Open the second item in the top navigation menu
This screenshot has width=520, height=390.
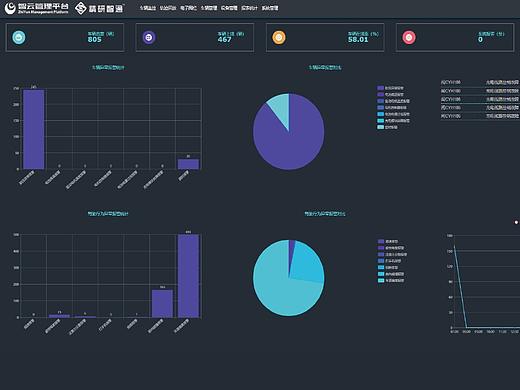pyautogui.click(x=168, y=8)
